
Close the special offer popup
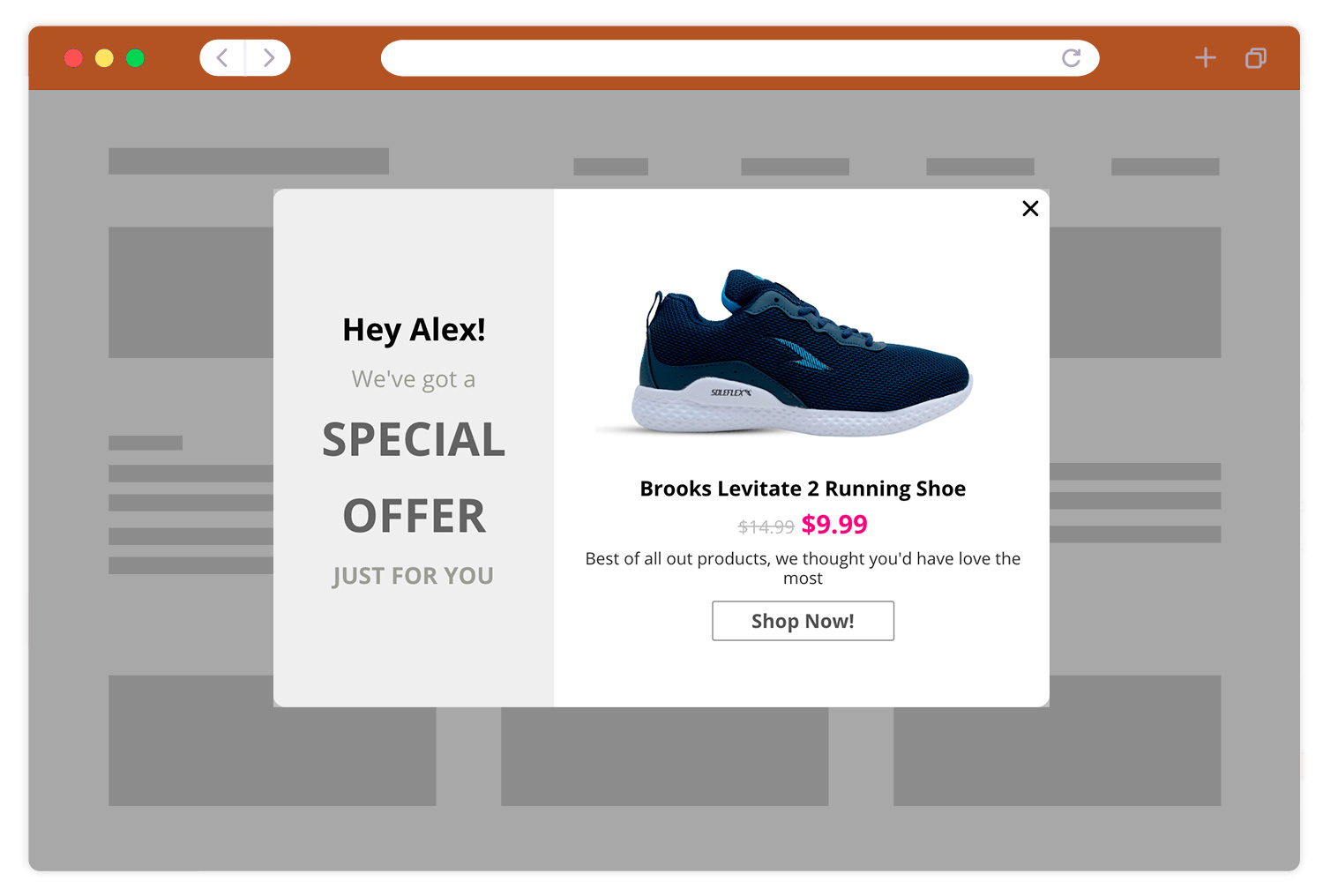click(1030, 208)
